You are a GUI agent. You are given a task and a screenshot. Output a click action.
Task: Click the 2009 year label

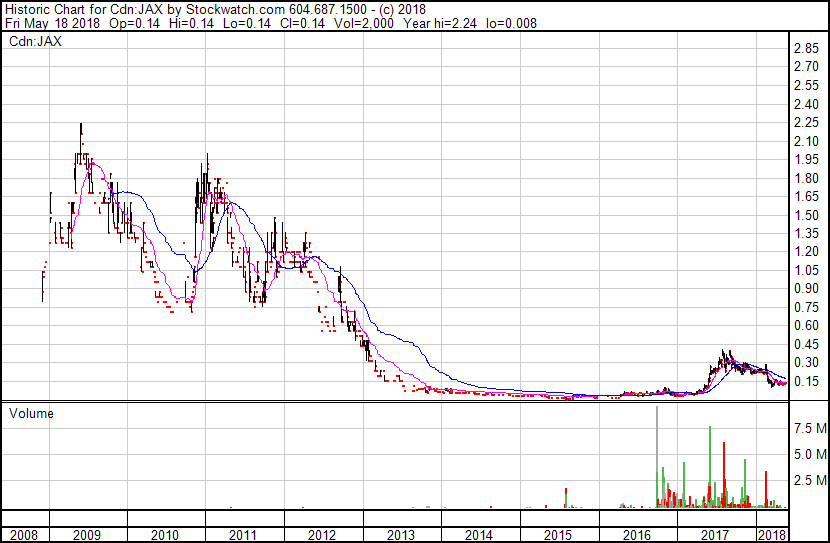[x=86, y=534]
